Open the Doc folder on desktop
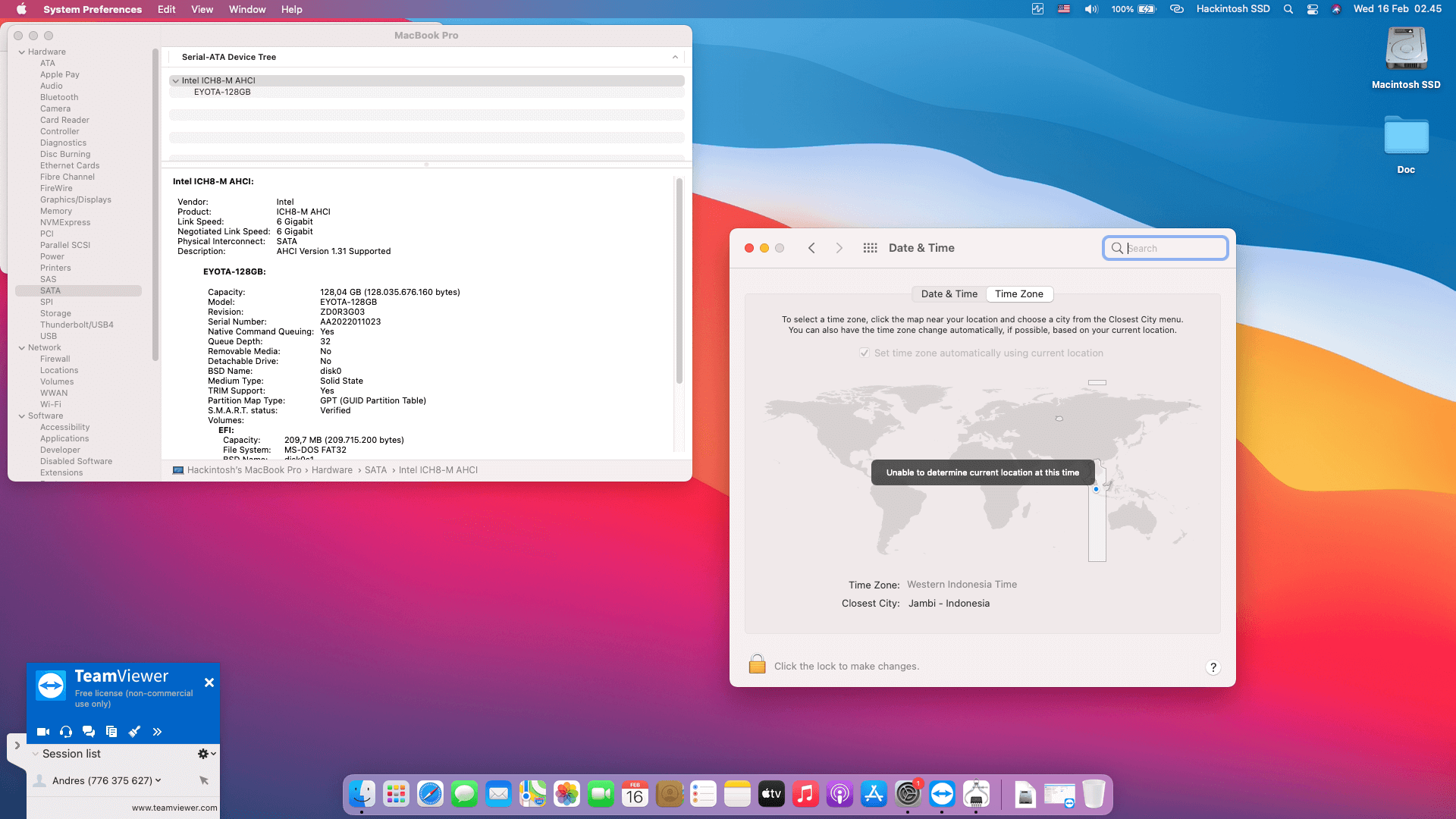Viewport: 1456px width, 819px height. (x=1406, y=145)
